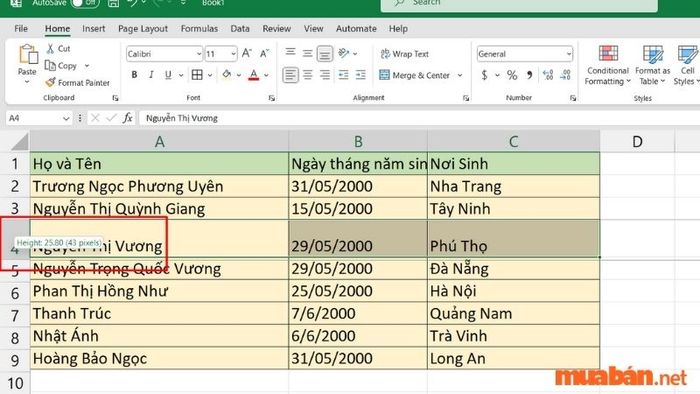This screenshot has height=394, width=700.
Task: Click the Copy icon
Action: [50, 66]
